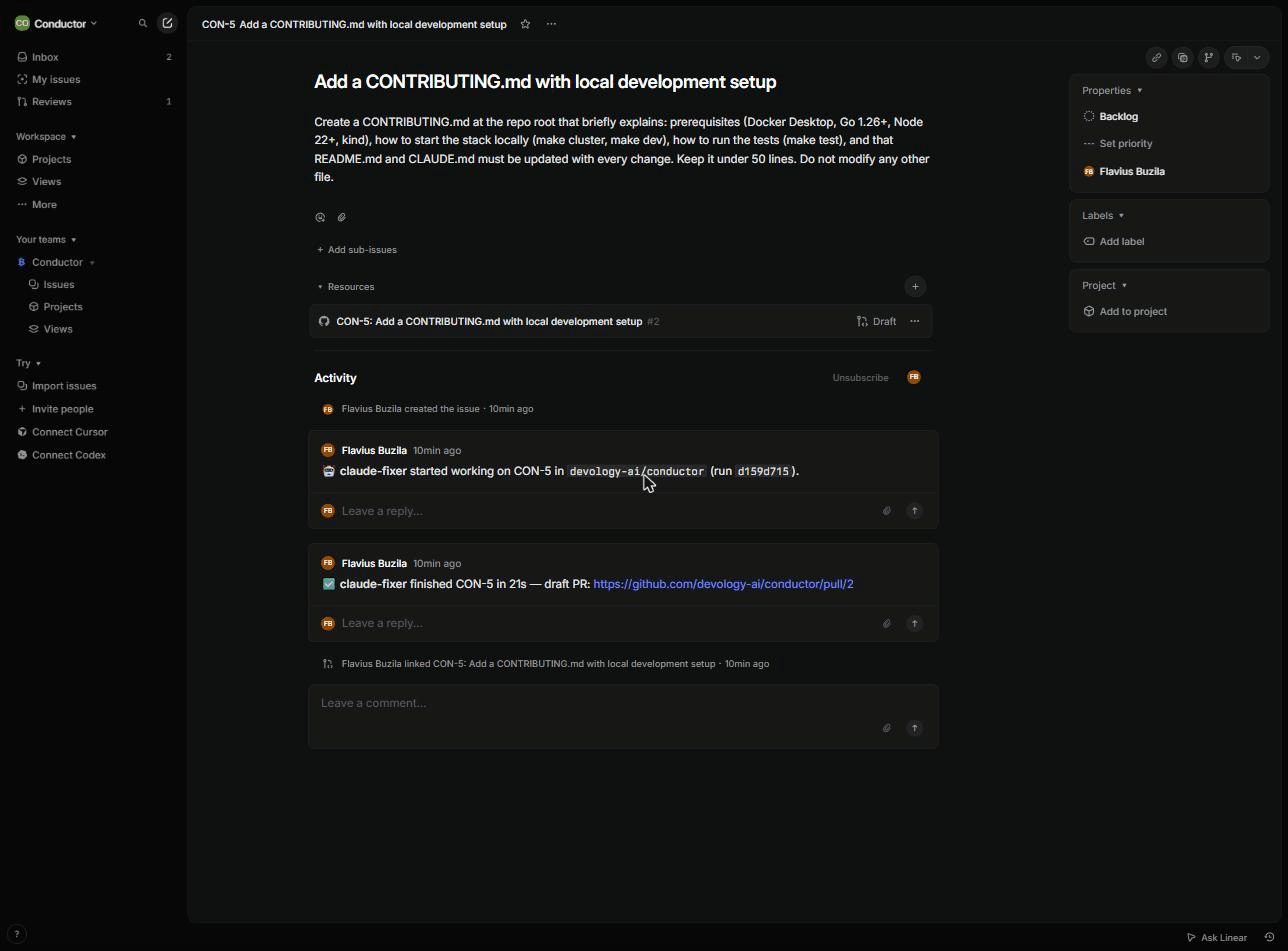Open the search icon in the sidebar header
The image size is (1288, 951).
point(143,23)
